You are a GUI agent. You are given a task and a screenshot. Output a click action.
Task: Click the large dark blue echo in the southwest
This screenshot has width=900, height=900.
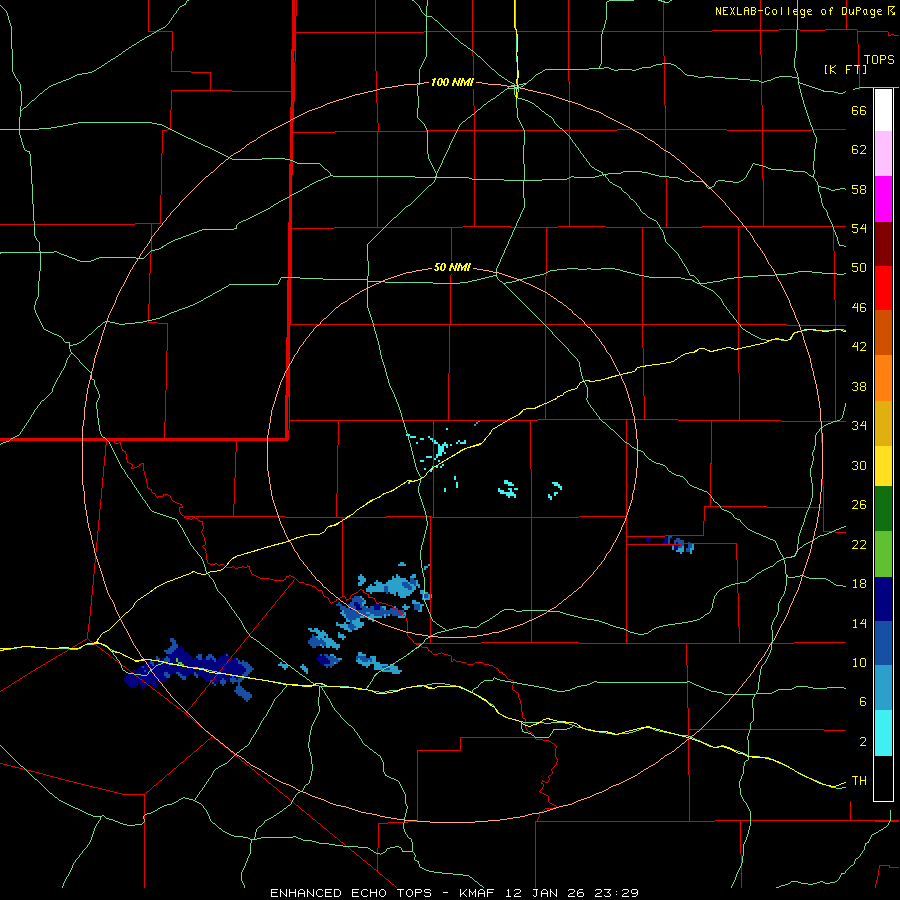(189, 670)
